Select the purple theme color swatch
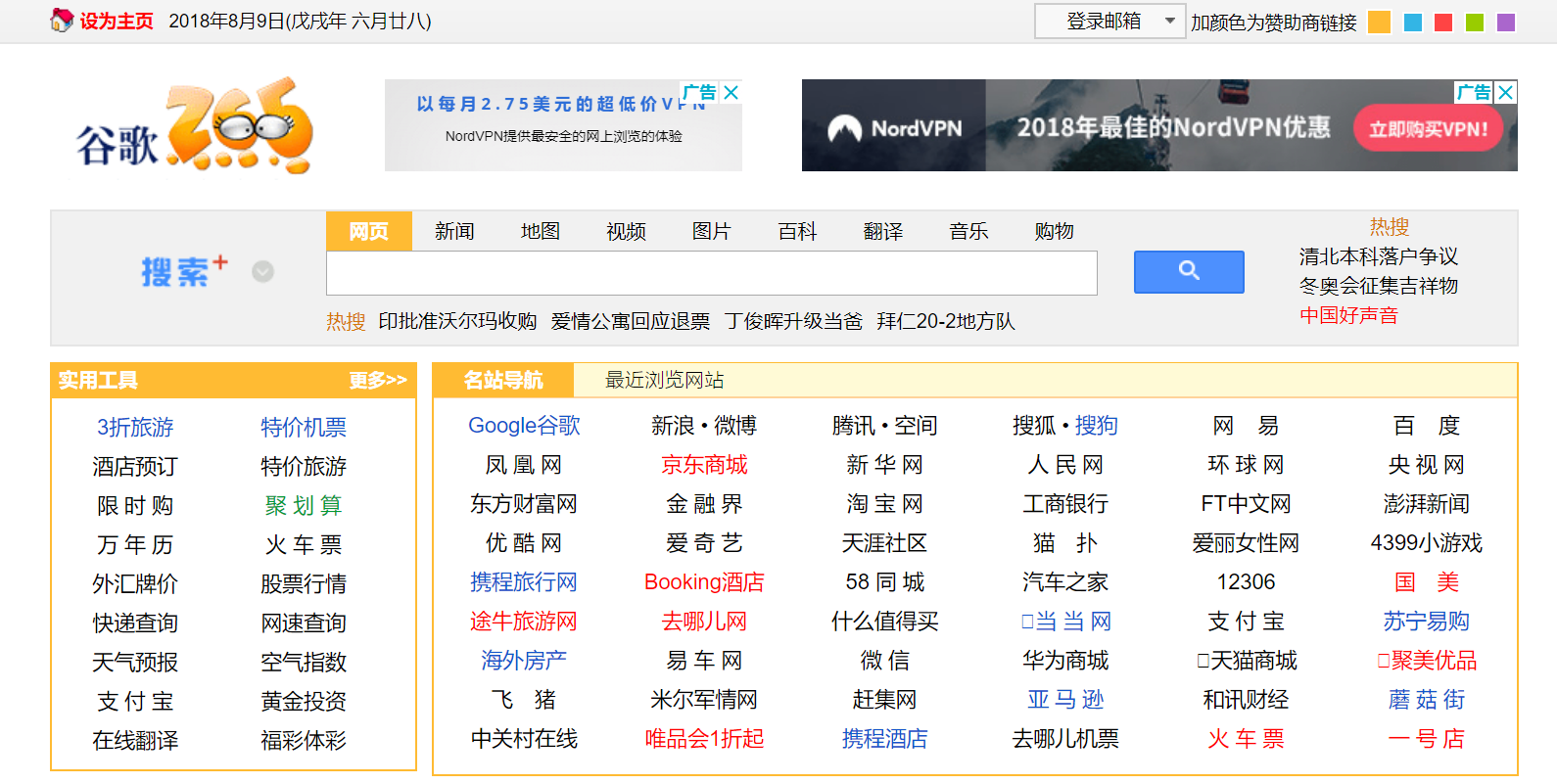Image resolution: width=1557 pixels, height=784 pixels. pyautogui.click(x=1506, y=22)
